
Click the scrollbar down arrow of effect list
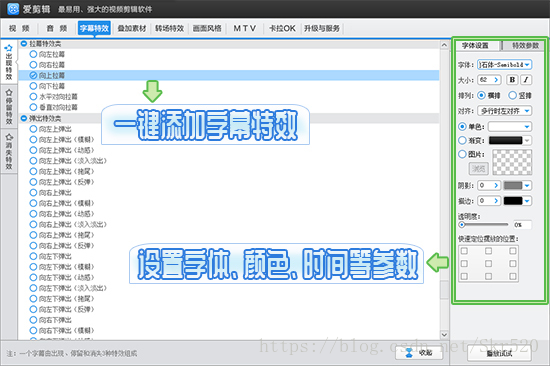click(x=444, y=334)
